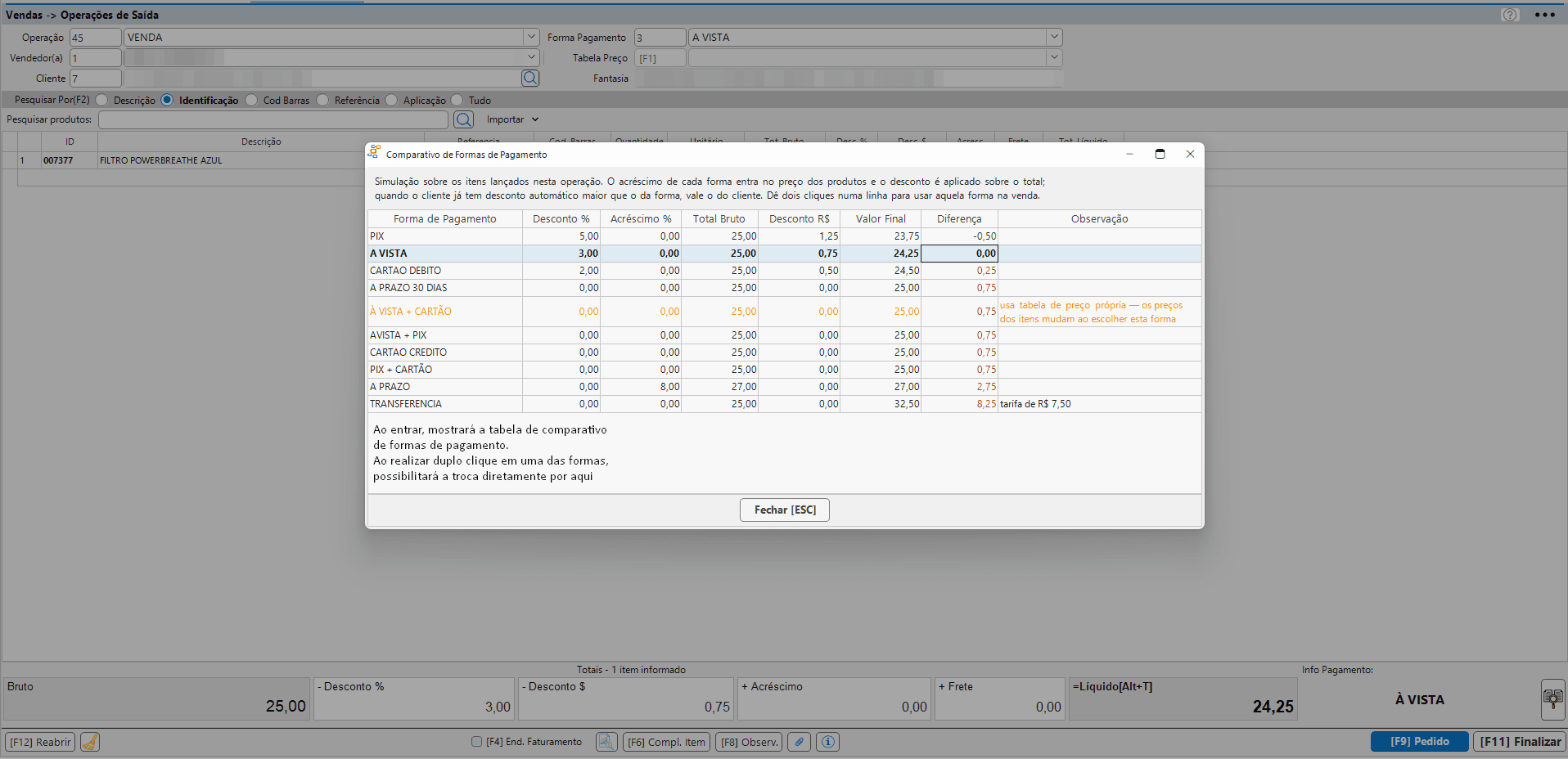
Task: Click the Fechar [ESC] button
Action: click(785, 510)
